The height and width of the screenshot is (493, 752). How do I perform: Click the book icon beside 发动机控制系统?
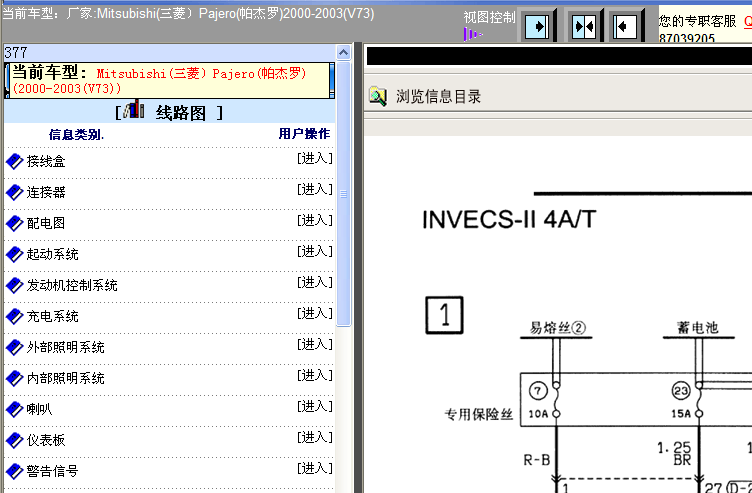click(14, 285)
